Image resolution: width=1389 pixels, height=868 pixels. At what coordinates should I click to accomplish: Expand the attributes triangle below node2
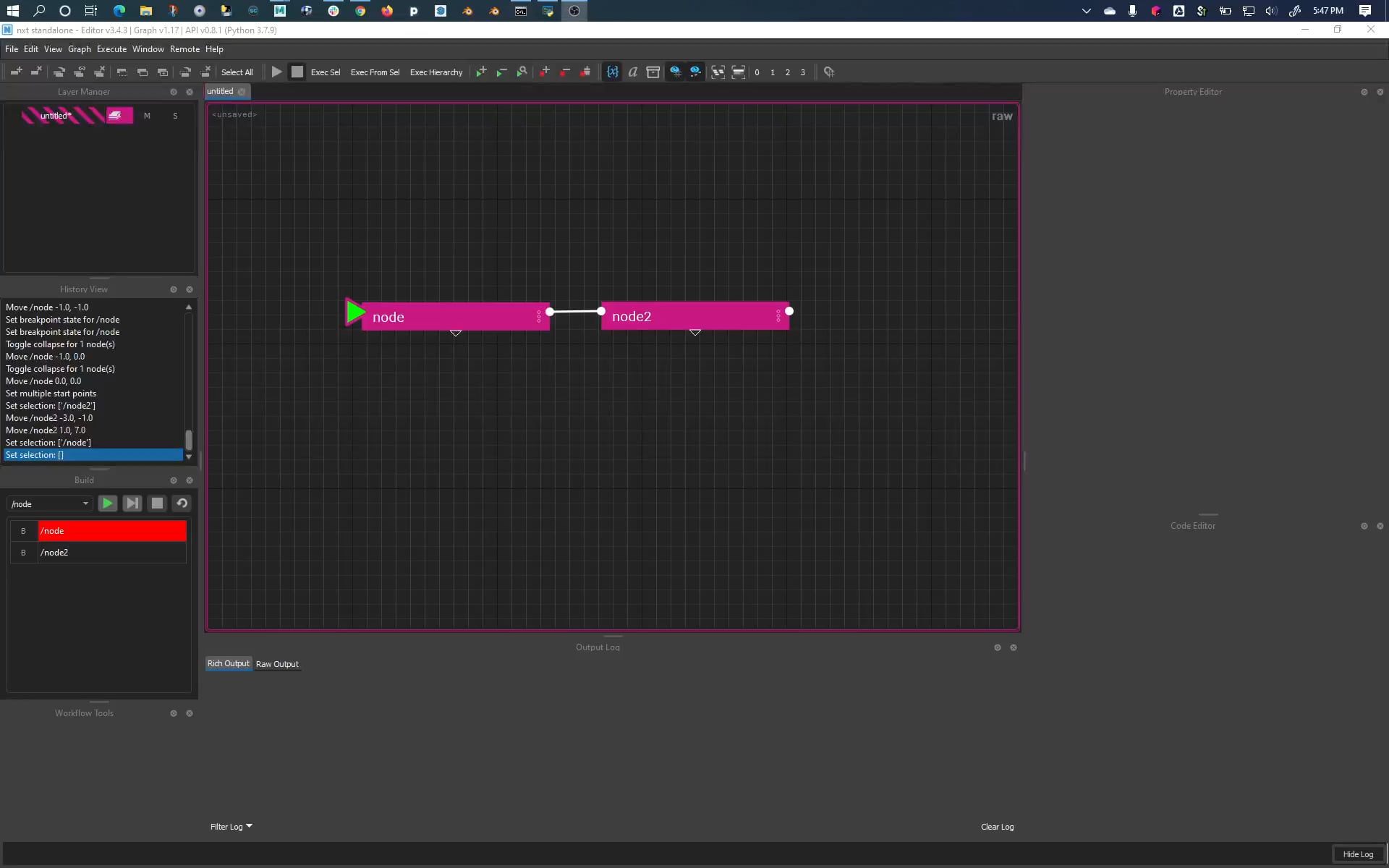695,332
